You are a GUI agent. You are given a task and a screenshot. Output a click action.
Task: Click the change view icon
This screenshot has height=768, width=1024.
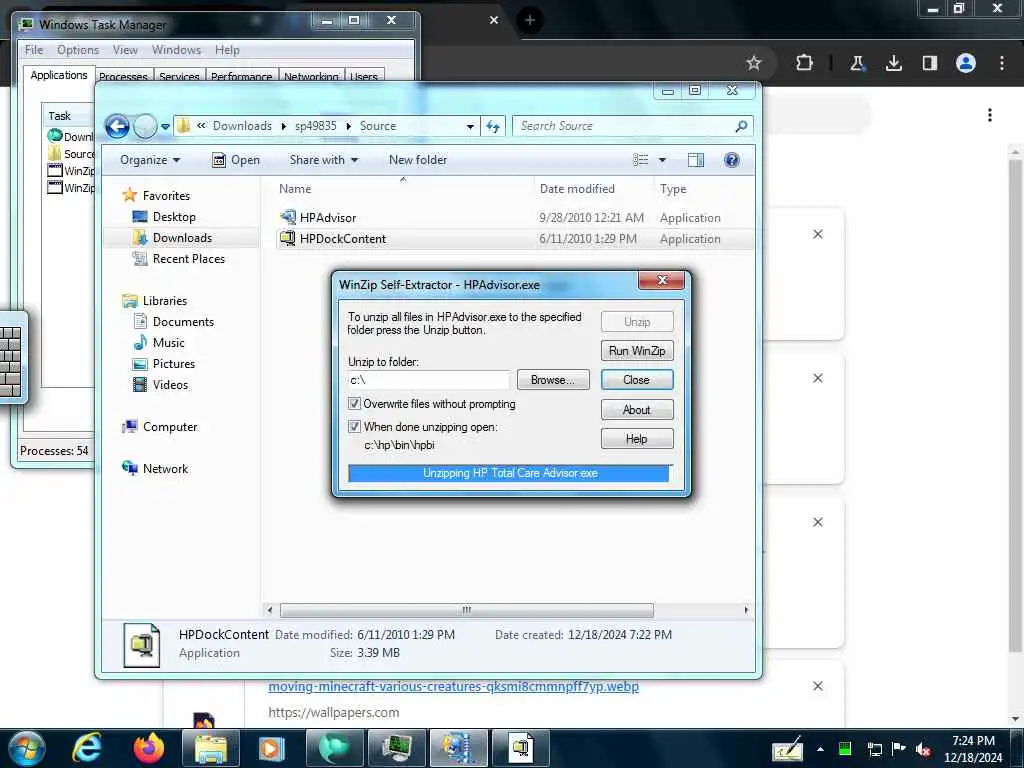pos(641,160)
